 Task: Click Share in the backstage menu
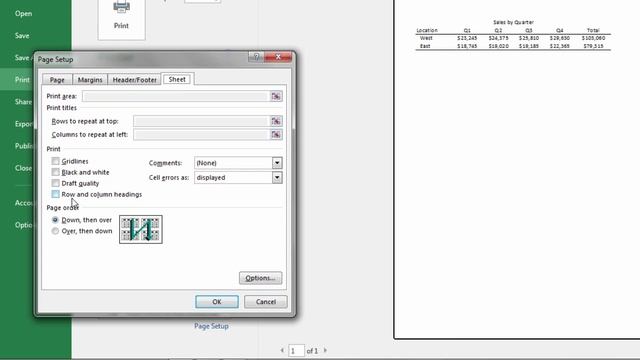pyautogui.click(x=23, y=102)
